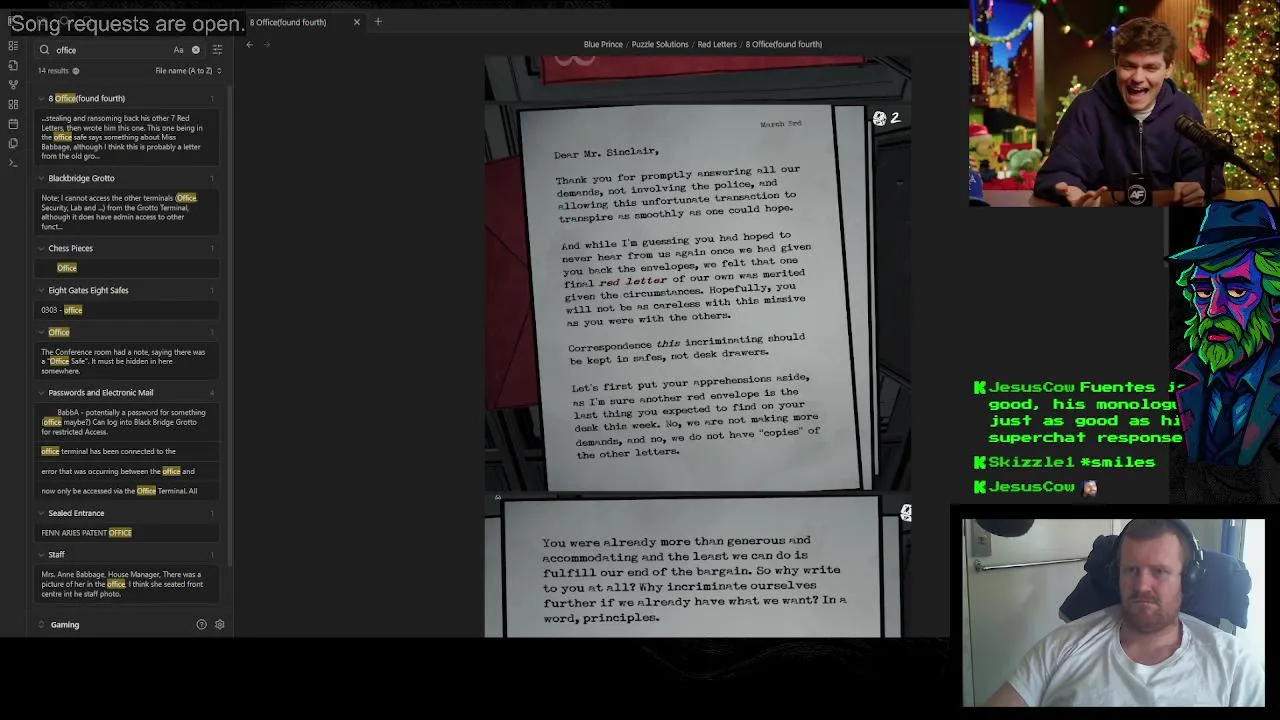1280x720 pixels.
Task: Open the settings gear in the sidebar footer
Action: pyautogui.click(x=220, y=625)
